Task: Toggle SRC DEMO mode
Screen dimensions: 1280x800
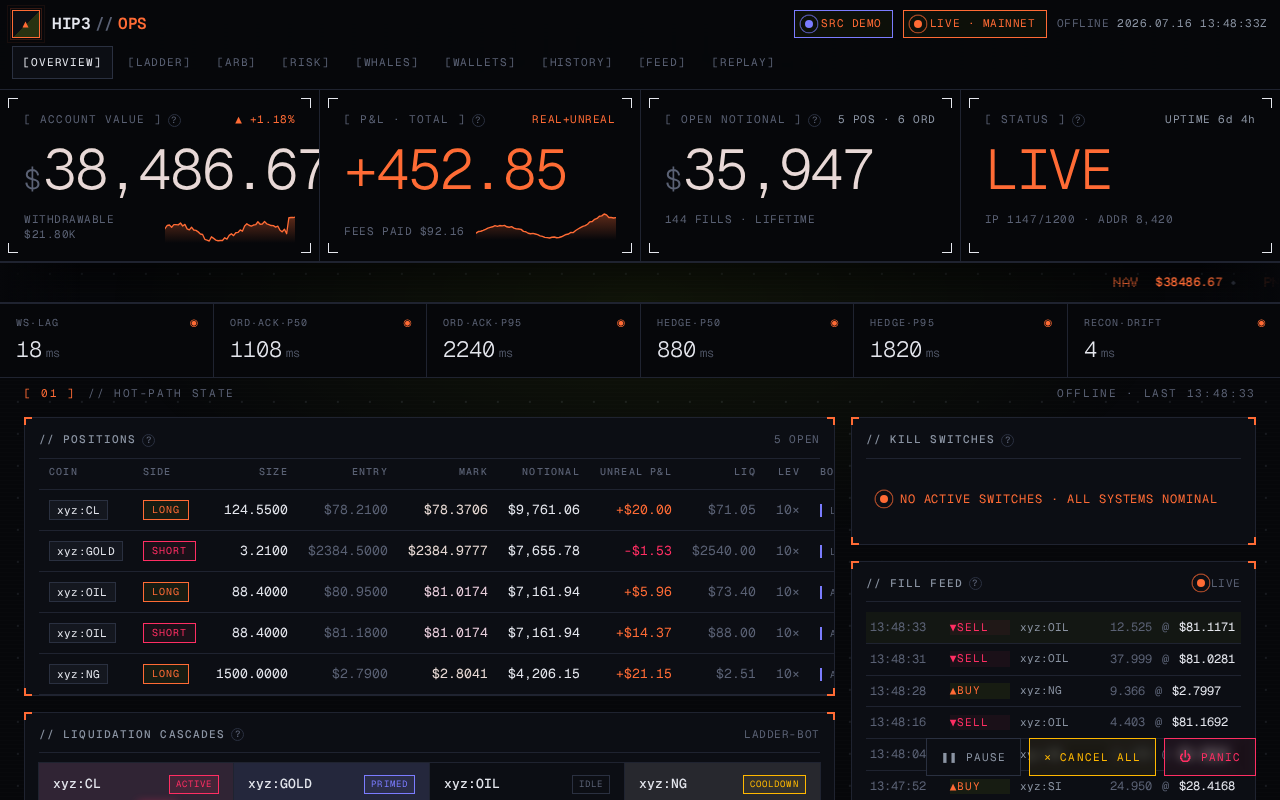Action: [843, 24]
